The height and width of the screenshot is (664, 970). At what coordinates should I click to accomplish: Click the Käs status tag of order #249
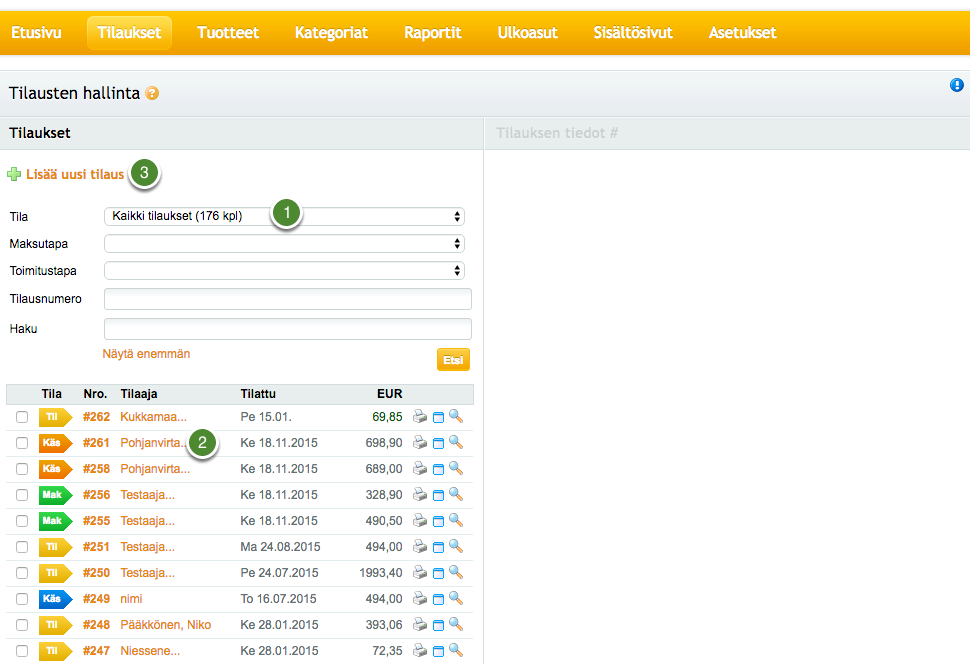coord(56,599)
